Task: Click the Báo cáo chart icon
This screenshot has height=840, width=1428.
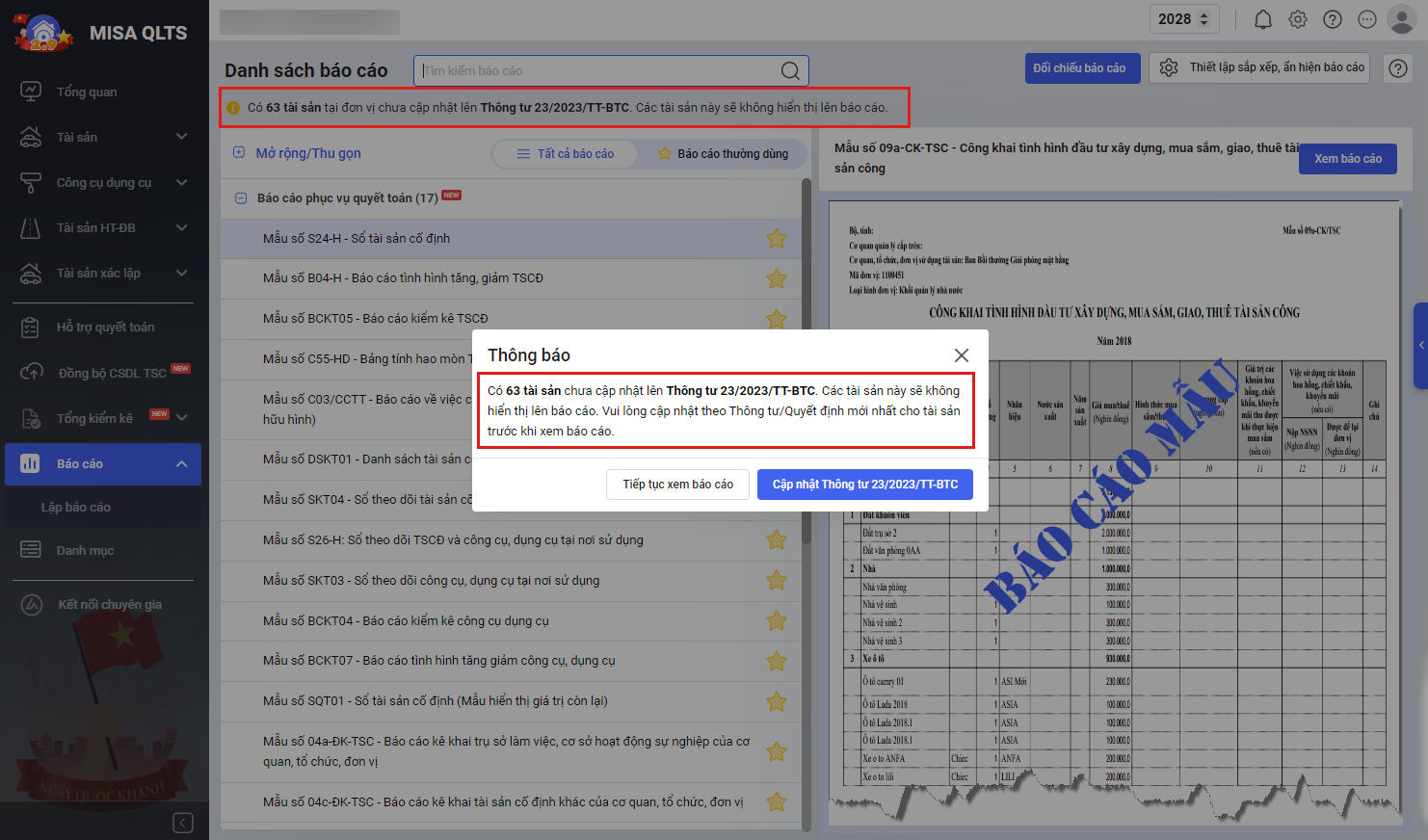Action: (x=31, y=464)
